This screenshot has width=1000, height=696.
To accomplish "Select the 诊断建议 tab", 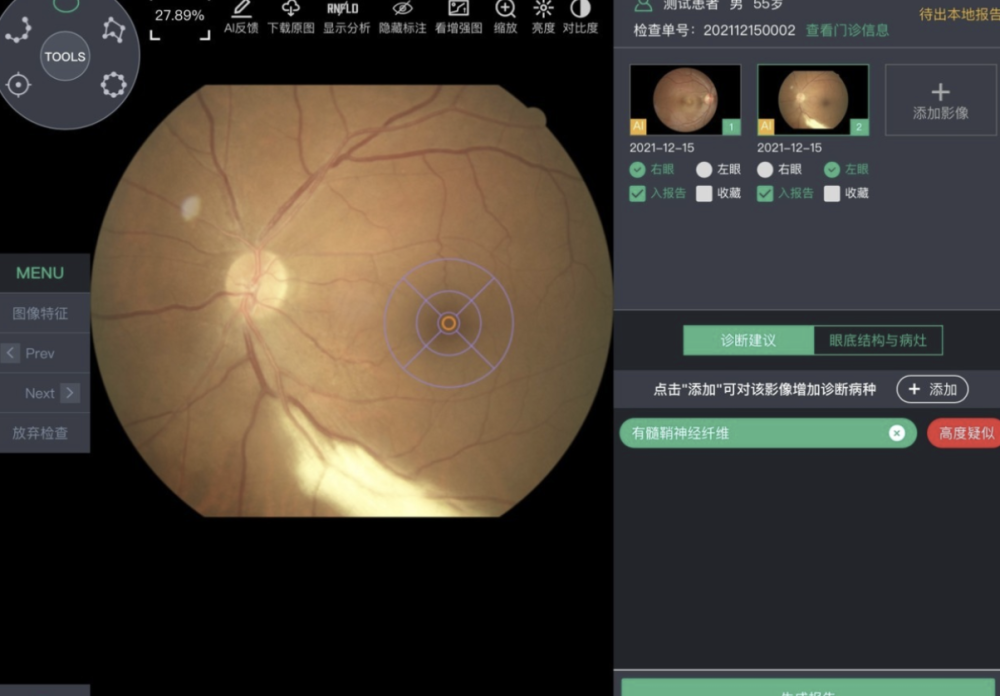I will pyautogui.click(x=748, y=340).
